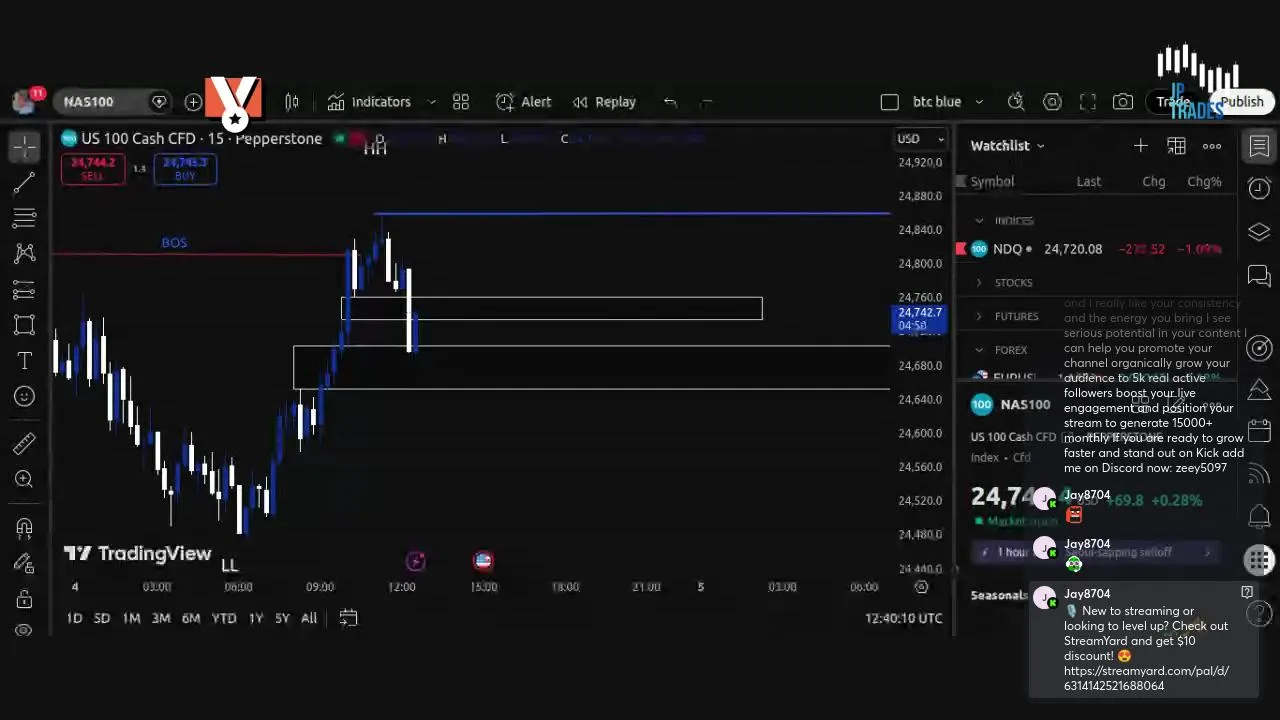Open the Fibonacci retracement tools
Viewport: 1280px width, 720px height.
25,217
